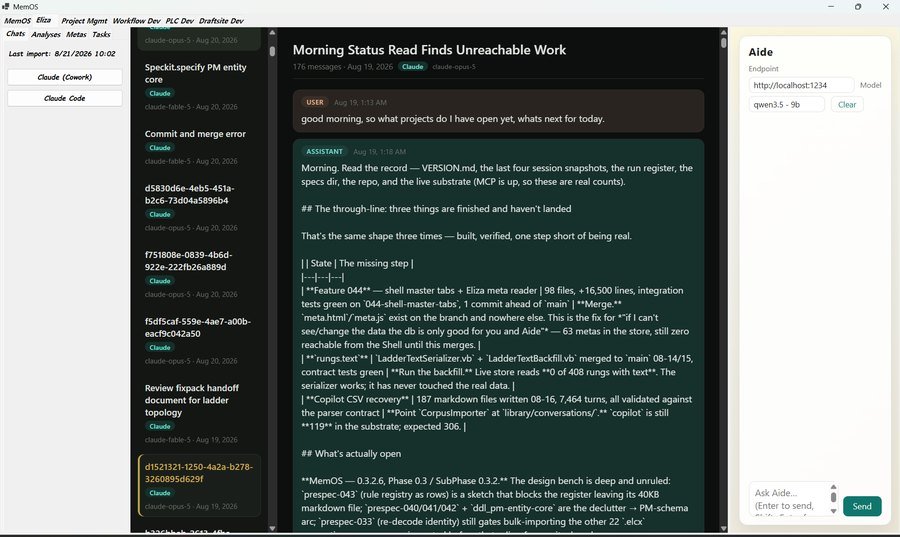The height and width of the screenshot is (537, 900).
Task: Minimize the MemOS window
Action: [831, 6]
